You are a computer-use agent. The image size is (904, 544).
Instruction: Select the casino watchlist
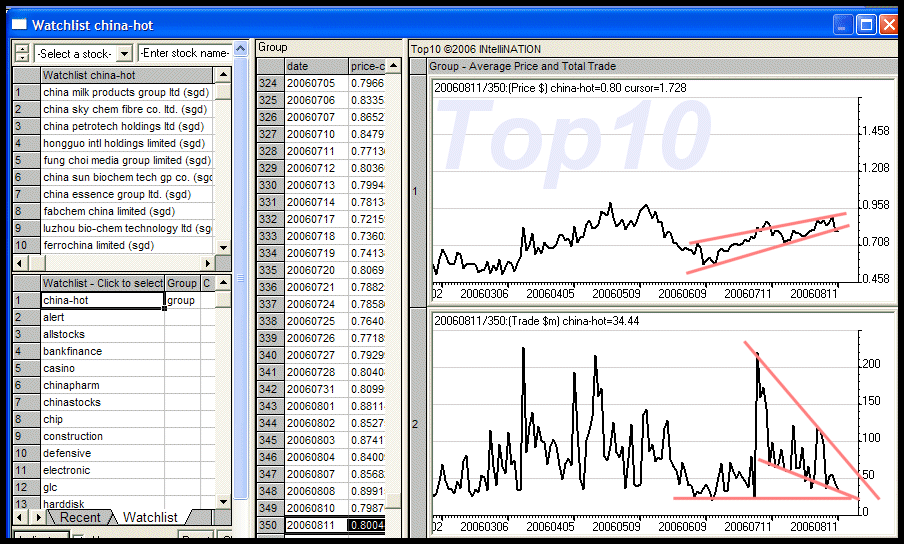(x=103, y=368)
